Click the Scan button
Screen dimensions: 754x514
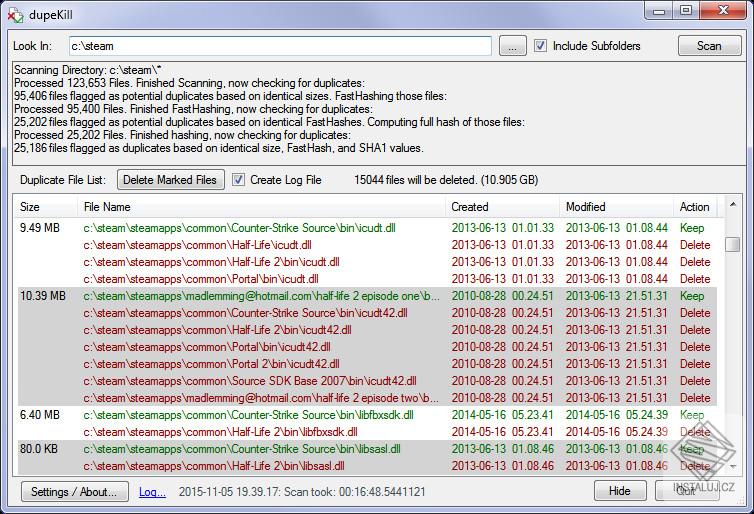point(709,46)
